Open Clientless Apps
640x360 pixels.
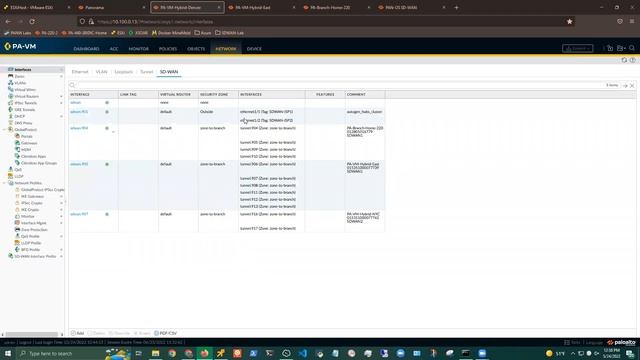33,156
